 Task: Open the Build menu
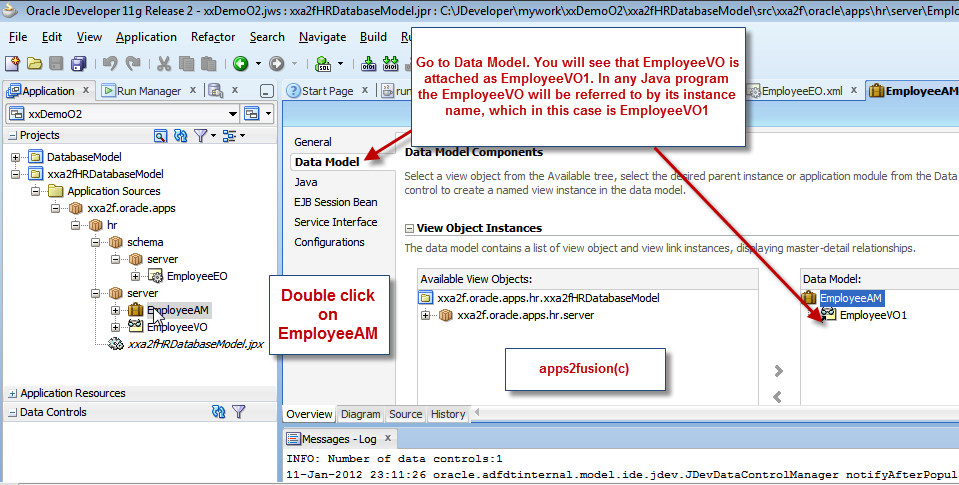[x=373, y=37]
